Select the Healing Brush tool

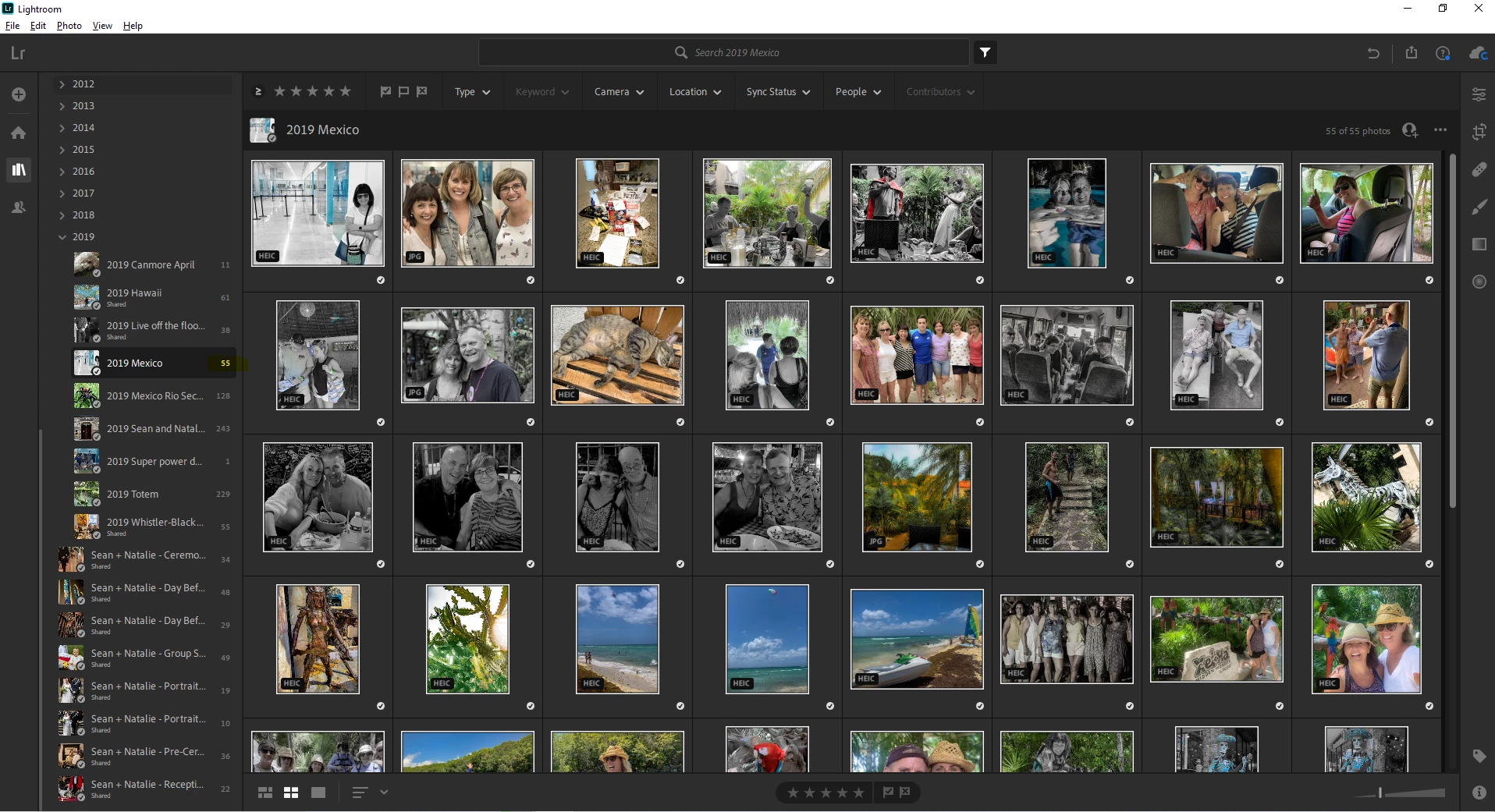click(1479, 169)
